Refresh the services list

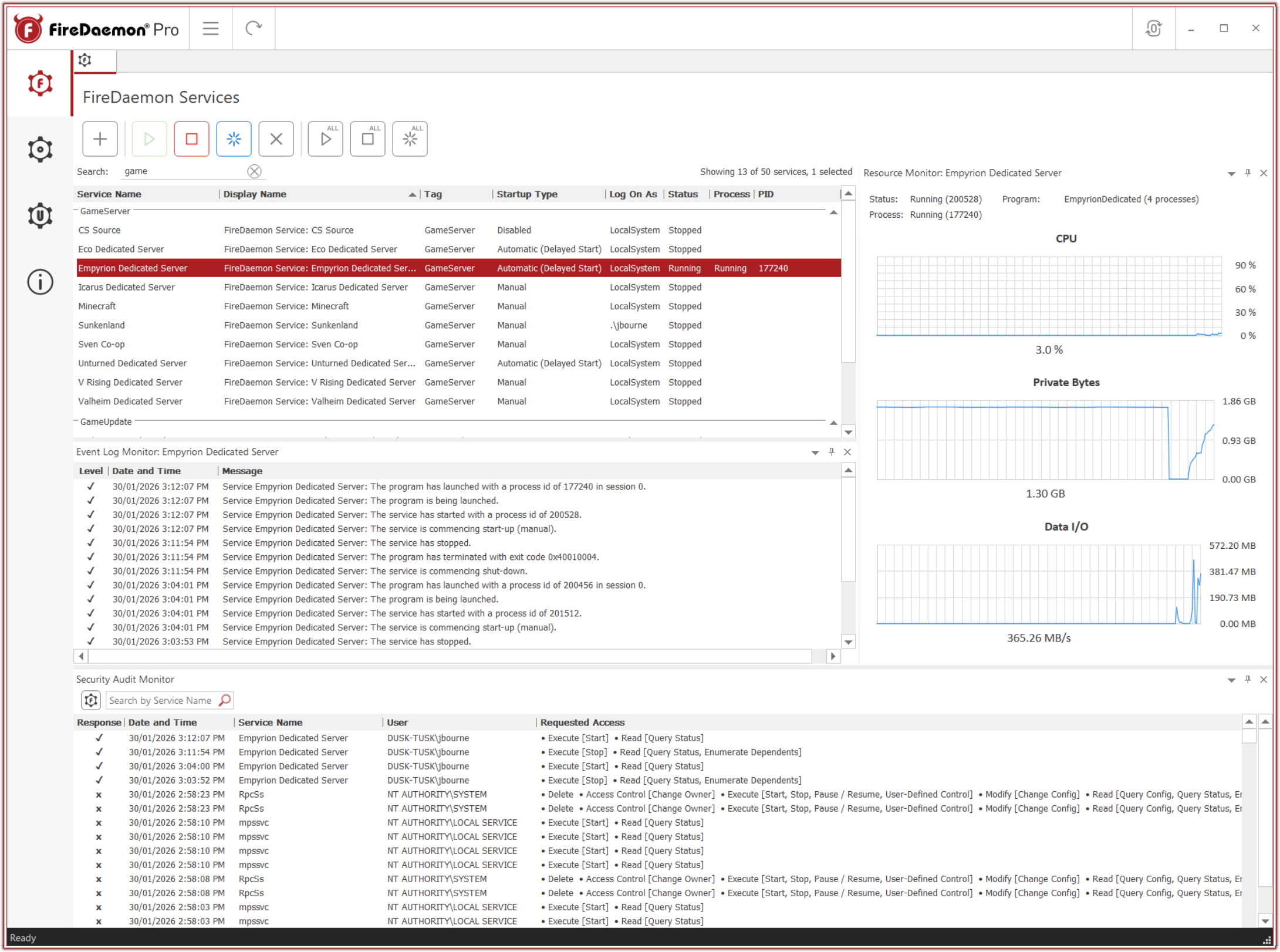coord(254,27)
